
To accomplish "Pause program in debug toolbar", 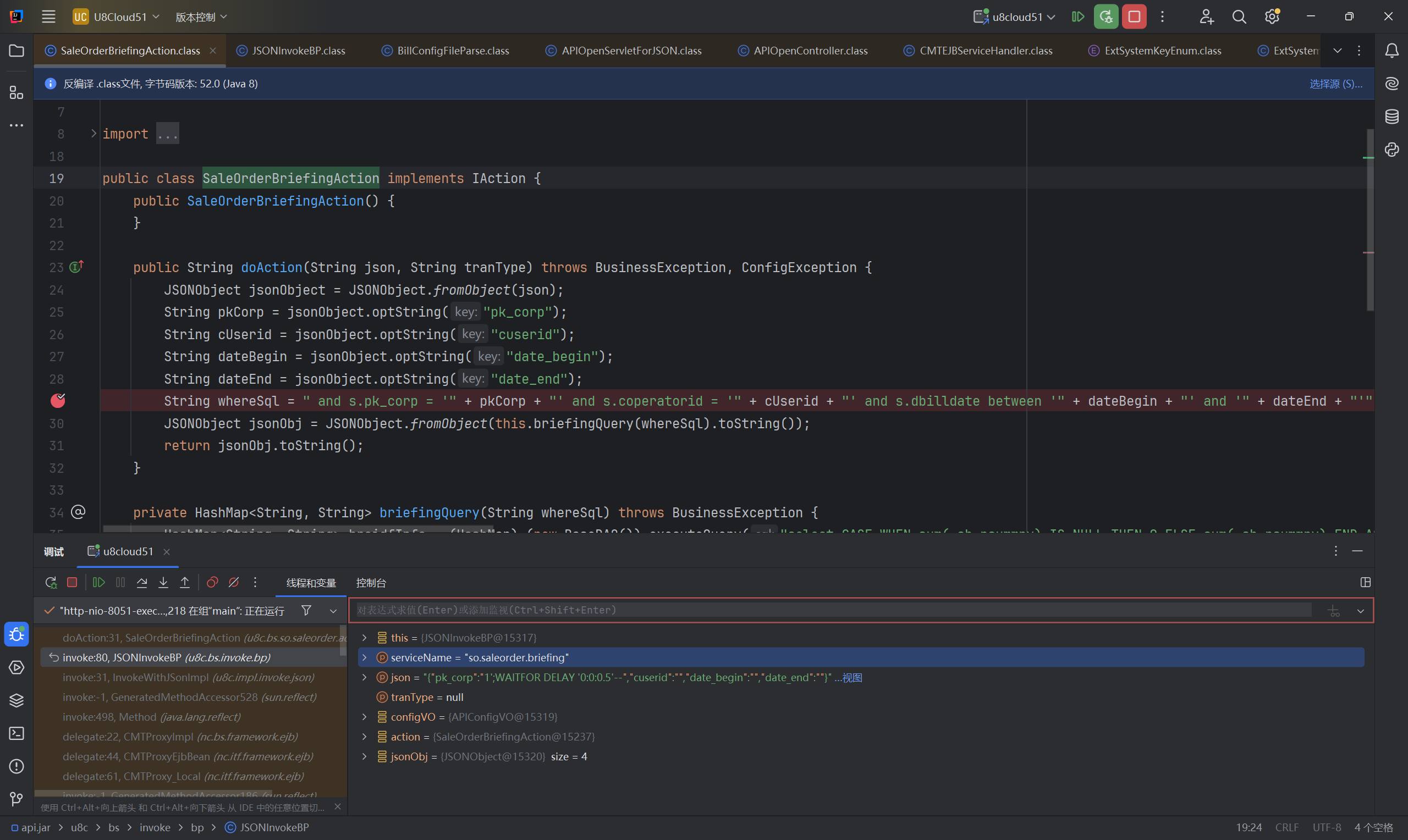I will tap(120, 583).
